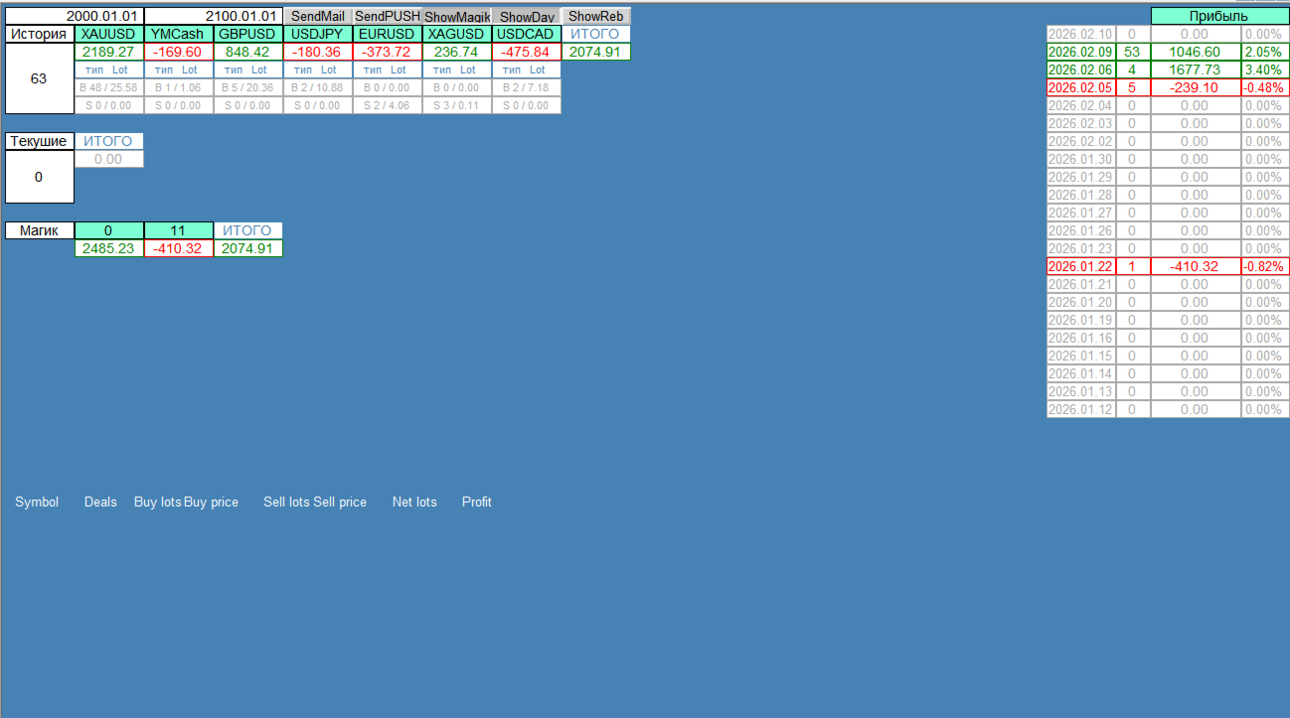Click XAGUSD profit value 236.74
1290x718 pixels.
[x=457, y=52]
